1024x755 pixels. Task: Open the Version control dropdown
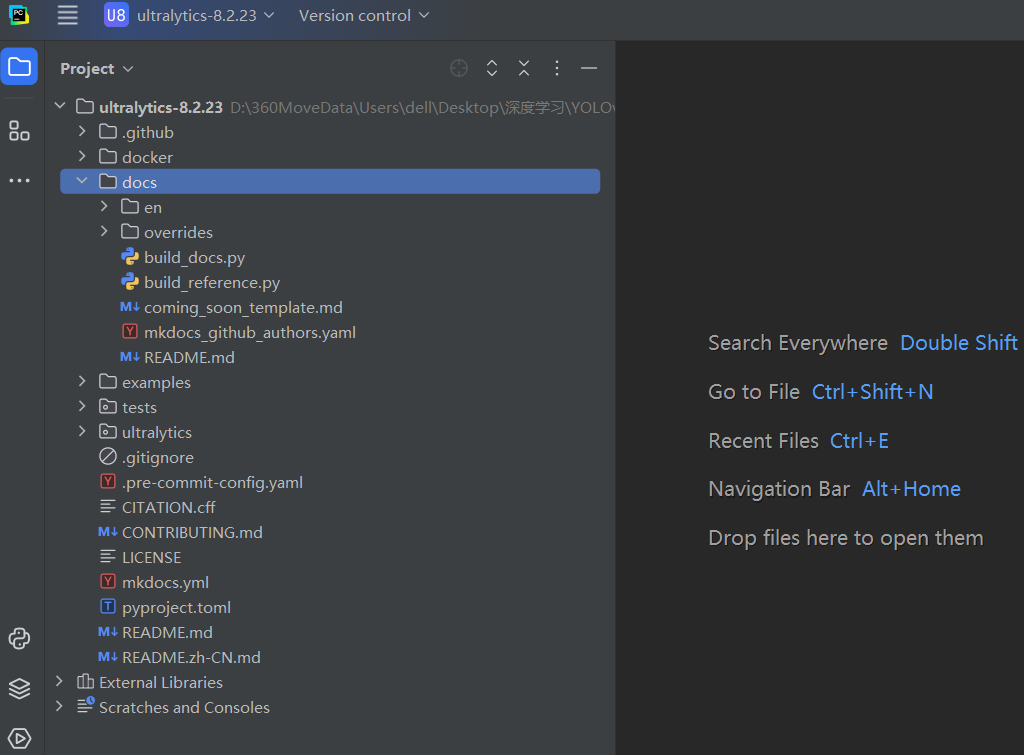[x=364, y=15]
